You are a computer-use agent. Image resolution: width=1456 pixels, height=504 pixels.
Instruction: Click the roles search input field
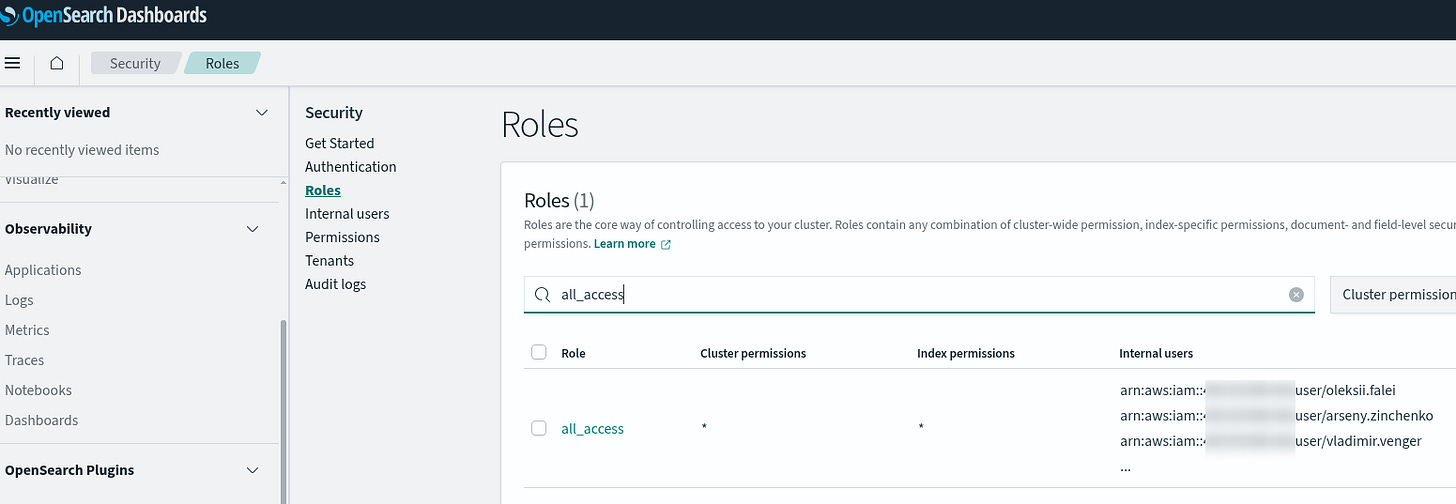920,295
